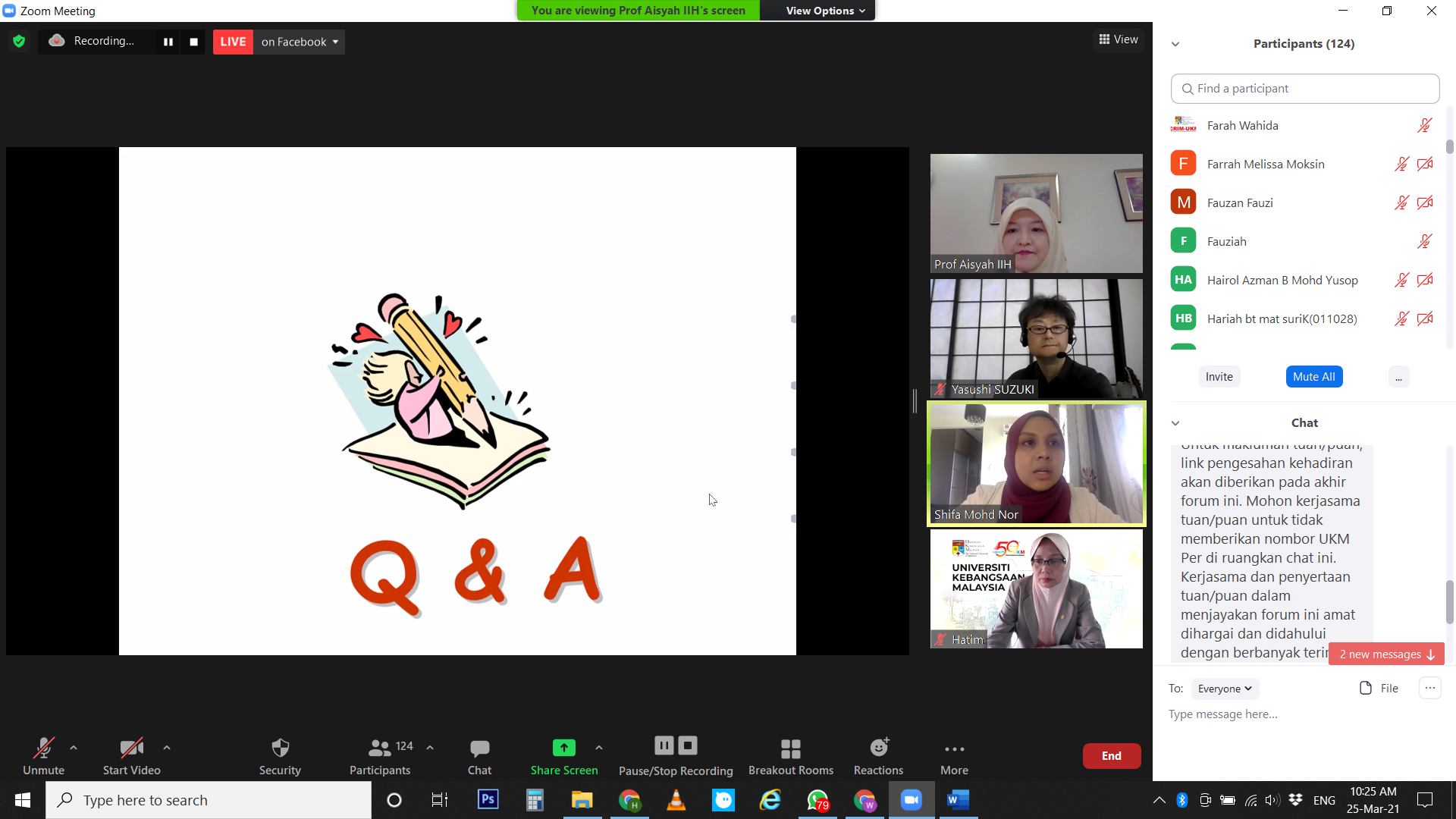The width and height of the screenshot is (1456, 819).
Task: Pause the recording at top bar
Action: click(168, 42)
